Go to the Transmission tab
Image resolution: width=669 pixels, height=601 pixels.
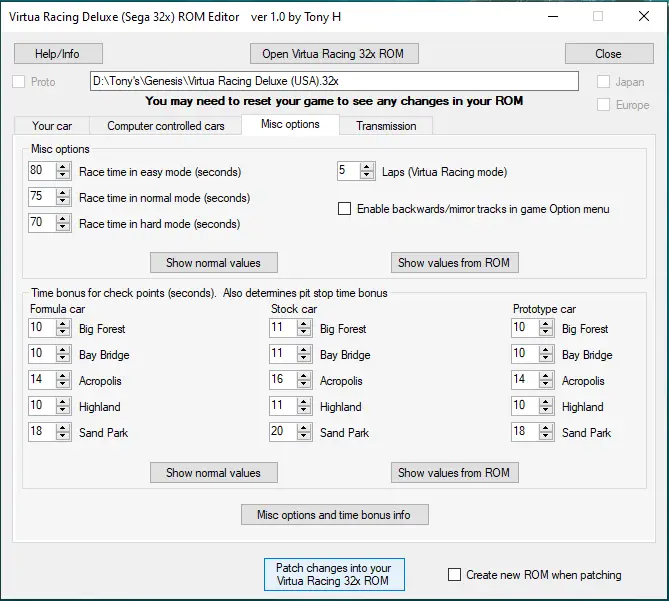pos(386,126)
